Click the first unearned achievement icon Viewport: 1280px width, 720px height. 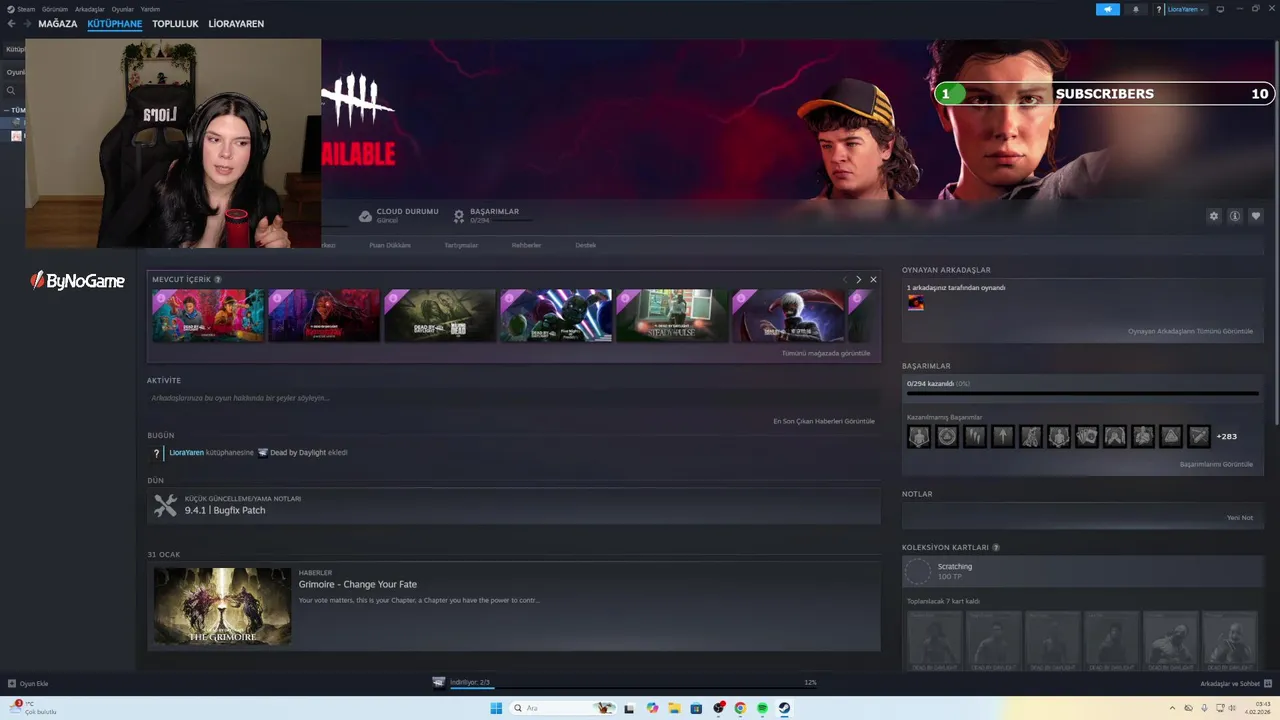(919, 436)
